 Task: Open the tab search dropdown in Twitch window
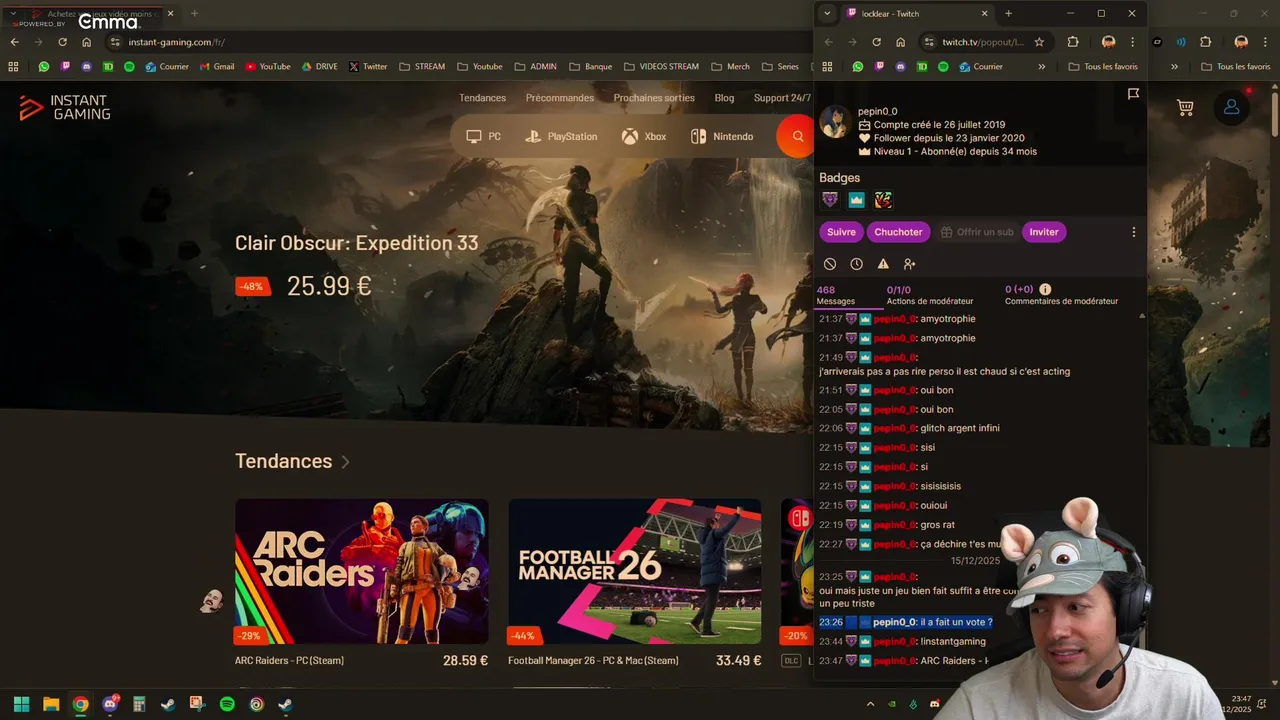click(x=826, y=13)
